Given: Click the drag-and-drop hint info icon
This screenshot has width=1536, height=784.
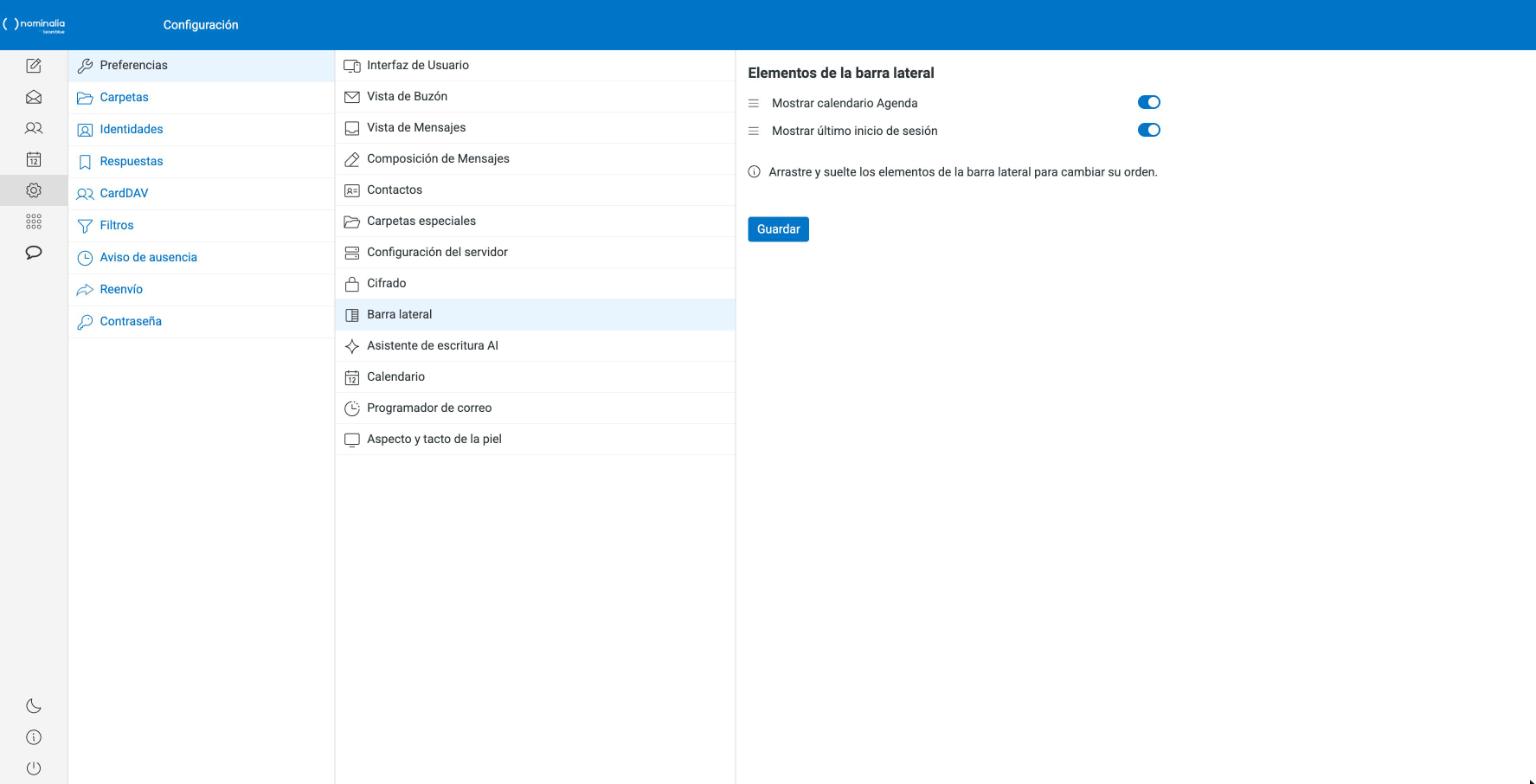Looking at the screenshot, I should (x=754, y=172).
